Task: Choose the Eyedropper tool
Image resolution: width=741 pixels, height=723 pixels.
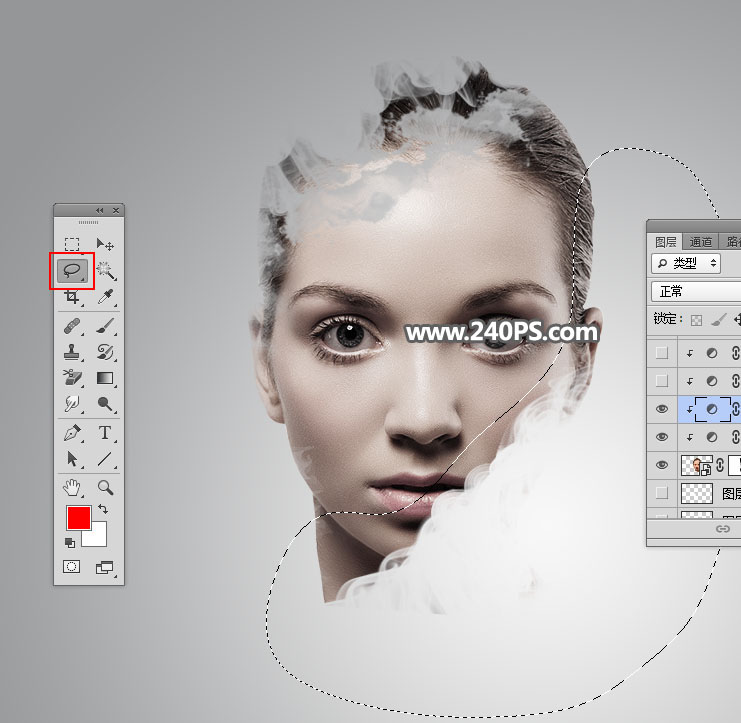Action: tap(105, 297)
